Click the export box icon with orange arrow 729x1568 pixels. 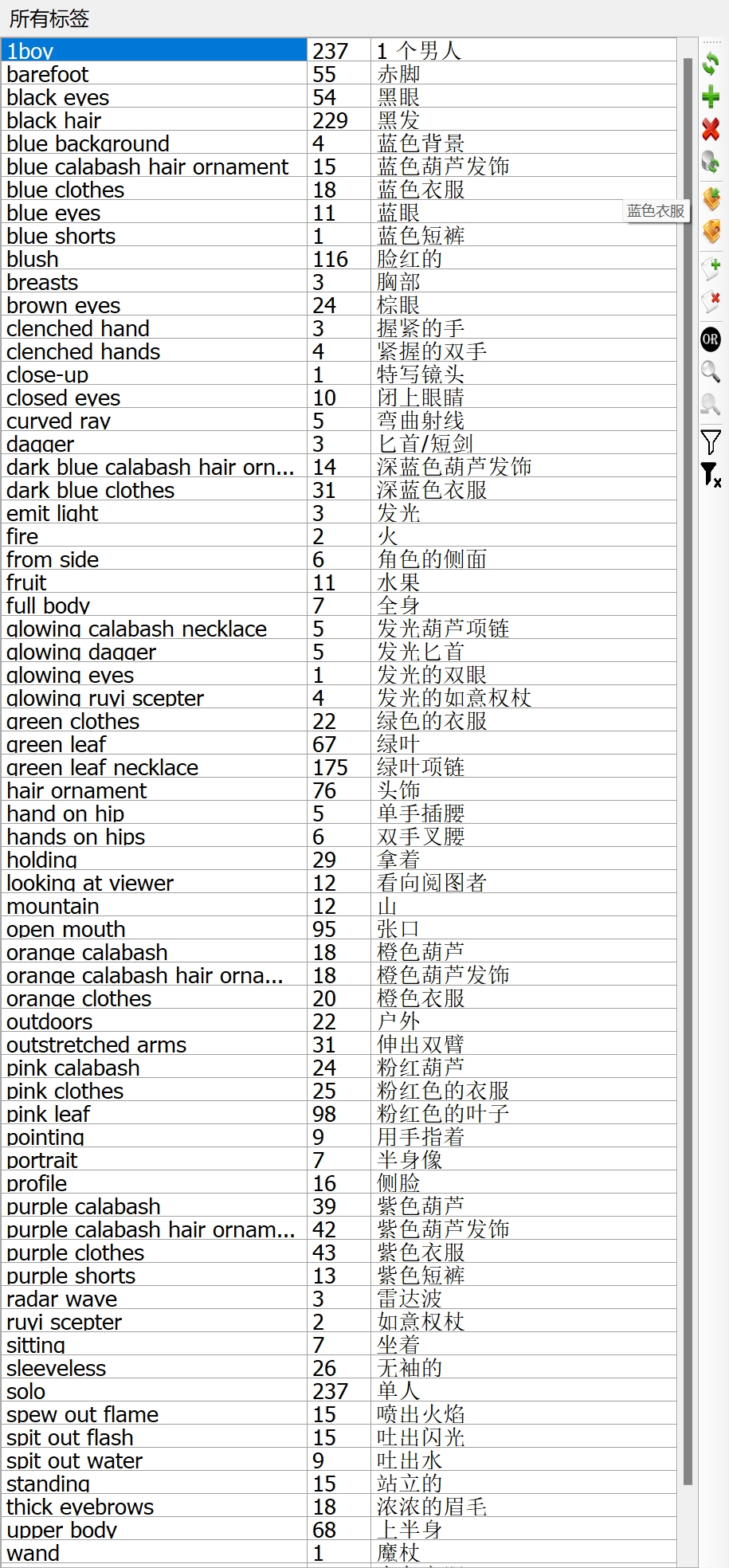pos(711,232)
